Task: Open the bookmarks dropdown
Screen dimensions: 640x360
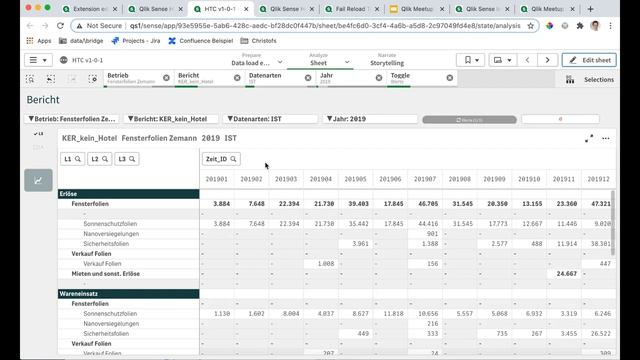Action: pyautogui.click(x=471, y=60)
